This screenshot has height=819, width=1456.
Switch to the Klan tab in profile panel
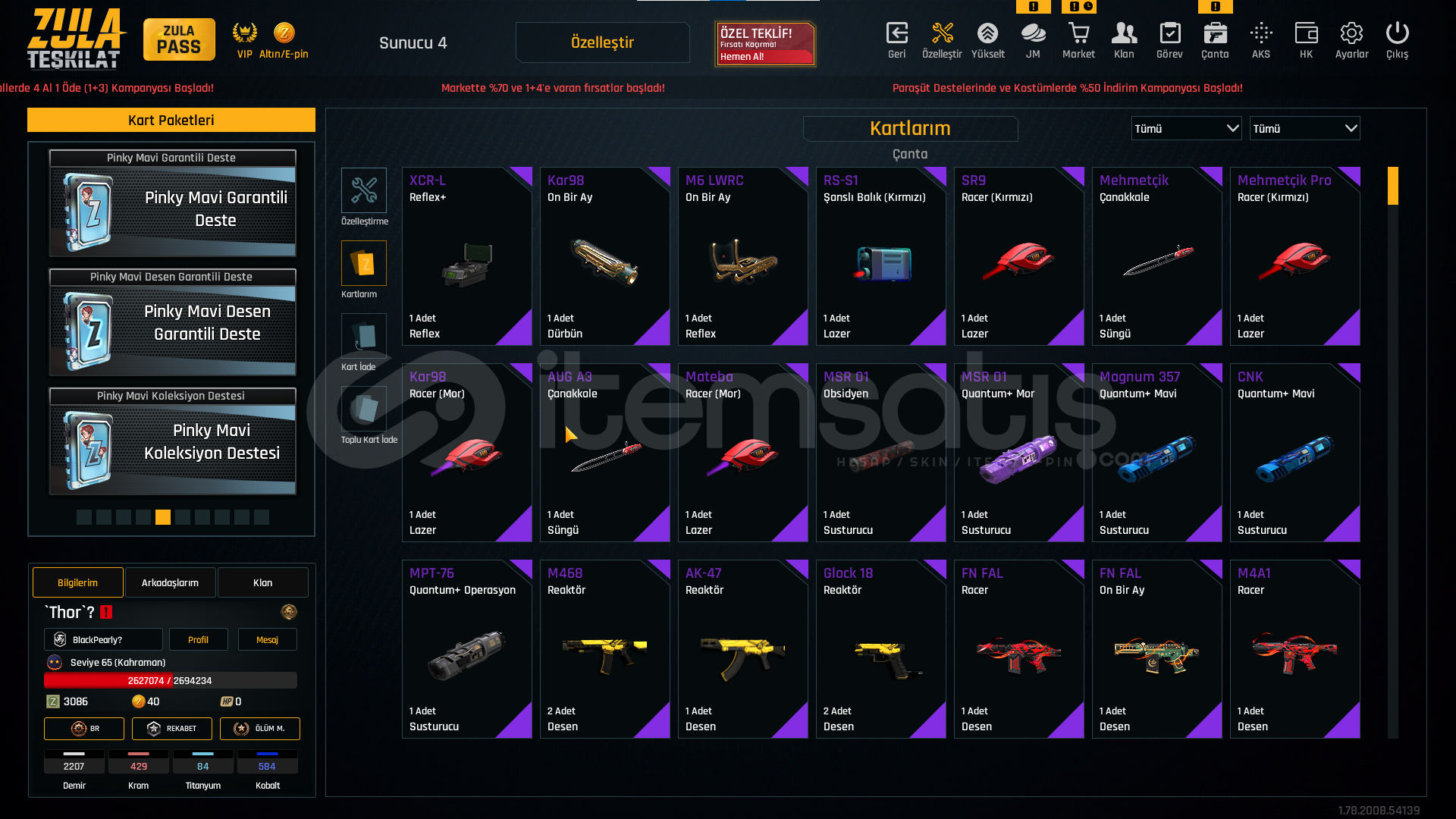262,582
